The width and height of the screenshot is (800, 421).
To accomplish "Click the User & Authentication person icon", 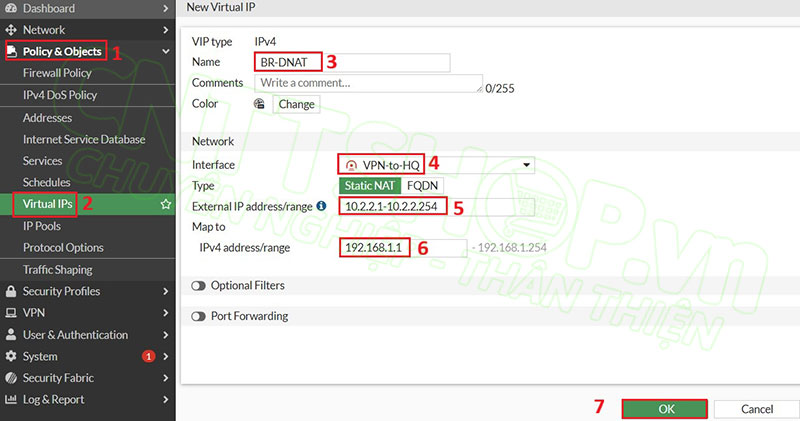I will tap(11, 335).
